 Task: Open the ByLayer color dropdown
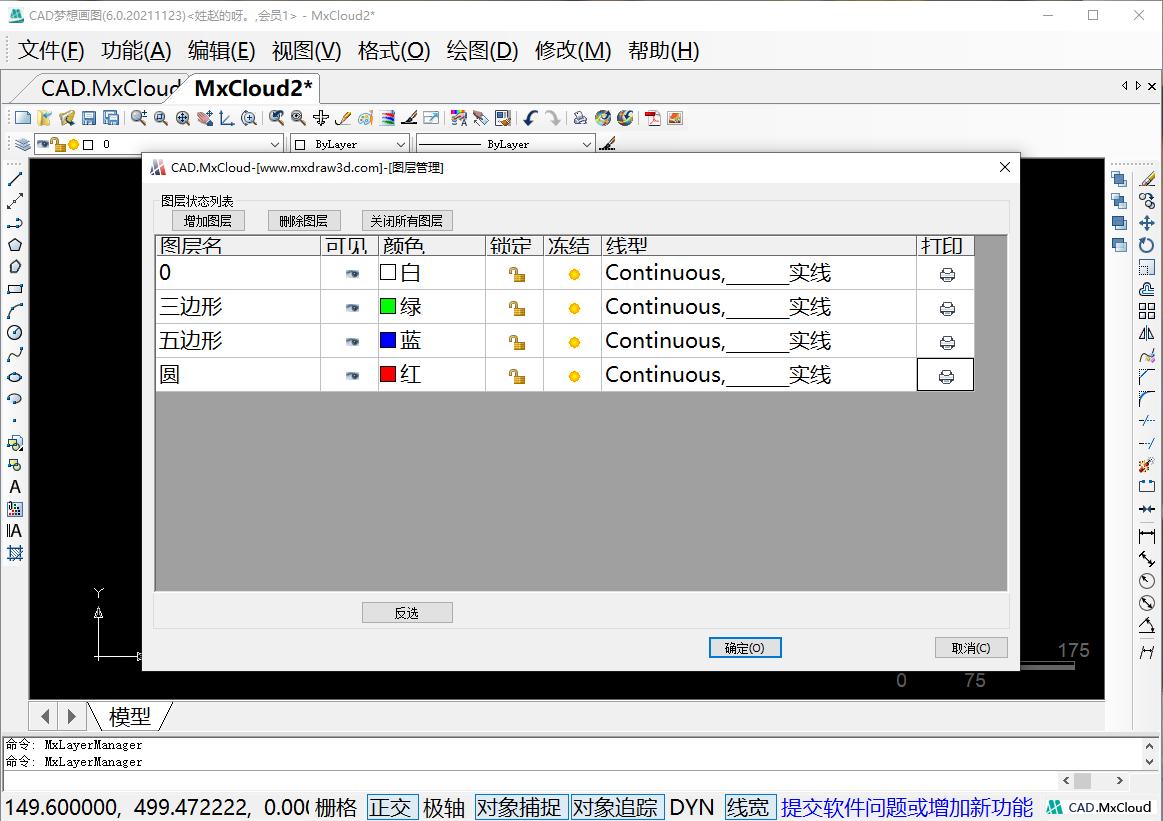tap(399, 144)
